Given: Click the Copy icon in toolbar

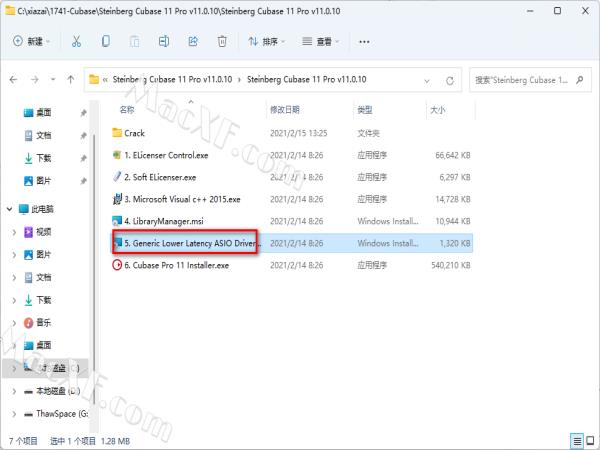Looking at the screenshot, I should point(106,41).
